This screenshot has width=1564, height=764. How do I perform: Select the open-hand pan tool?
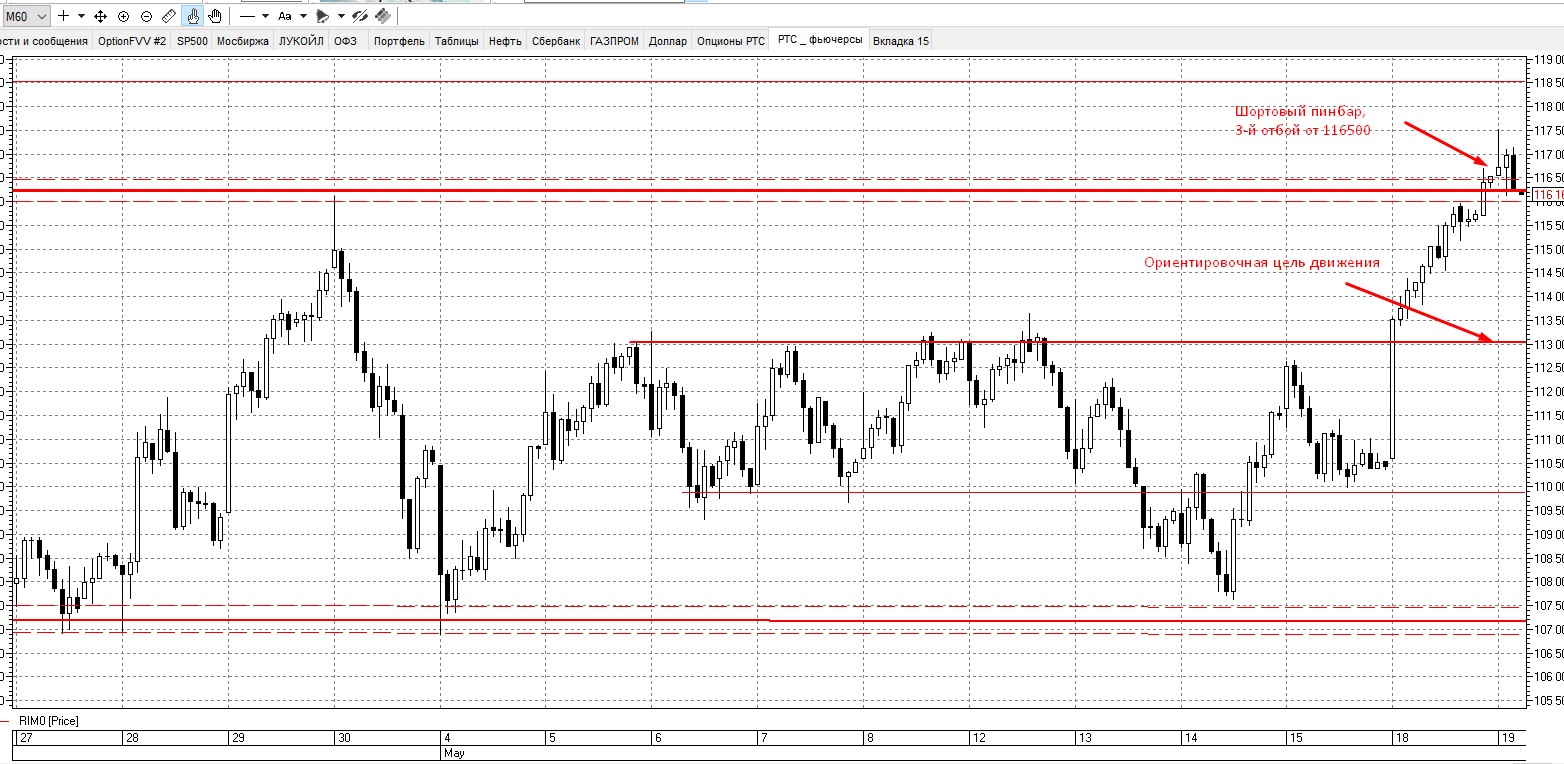(x=215, y=16)
